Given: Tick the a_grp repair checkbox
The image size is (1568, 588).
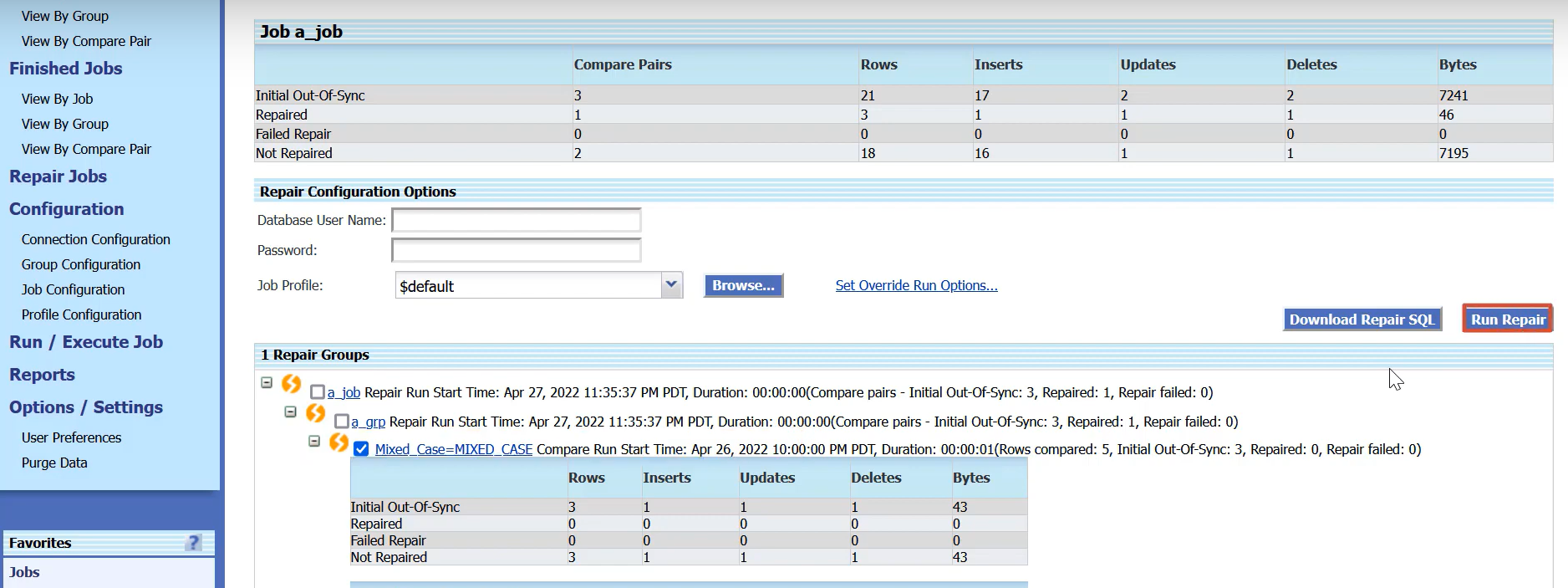Looking at the screenshot, I should (342, 422).
